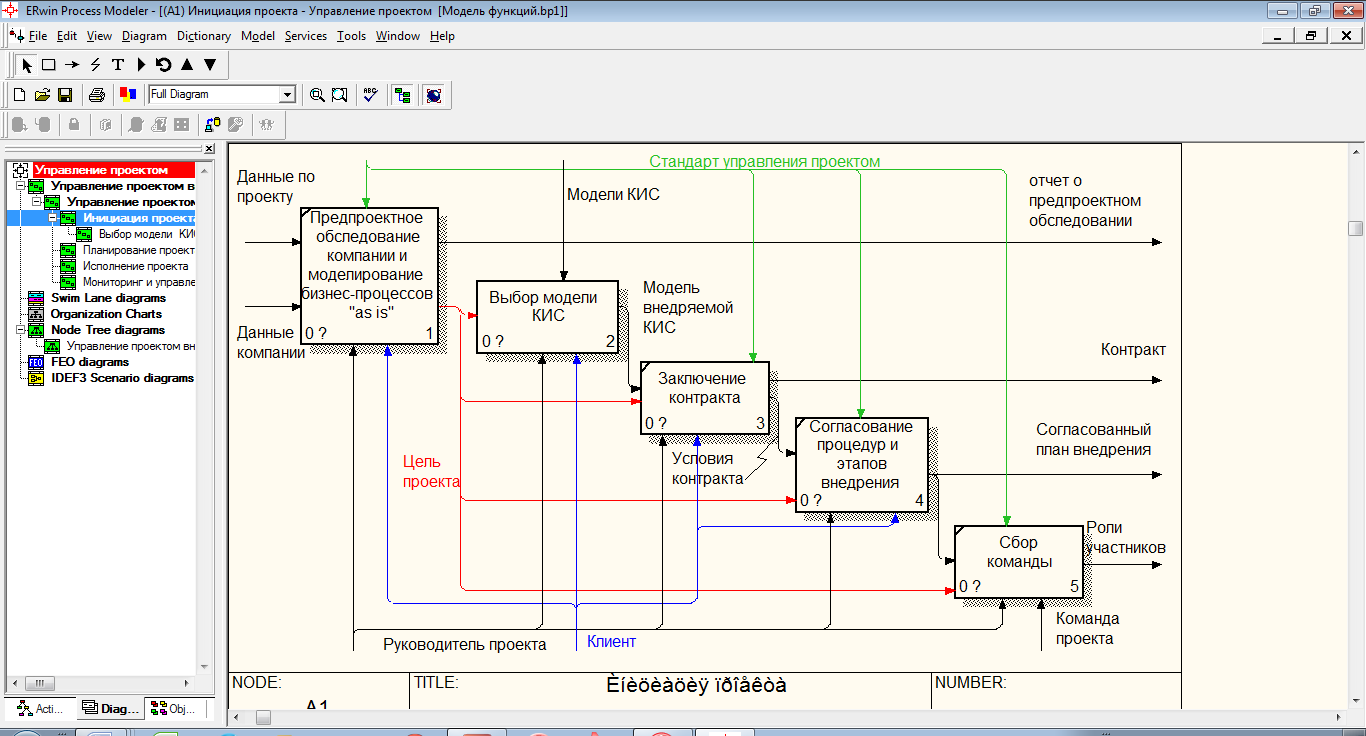Click the Go to parent diagram triangle
1366x736 pixels.
point(186,65)
